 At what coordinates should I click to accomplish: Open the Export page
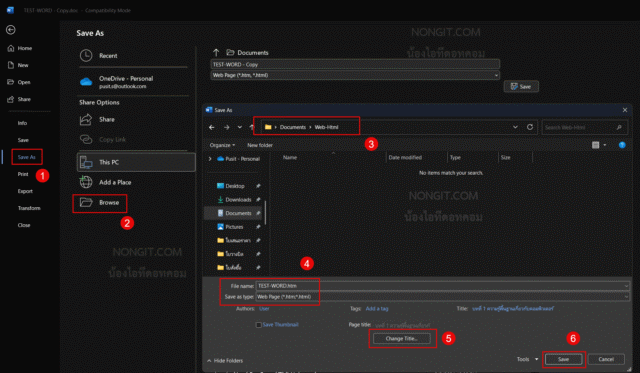point(25,191)
